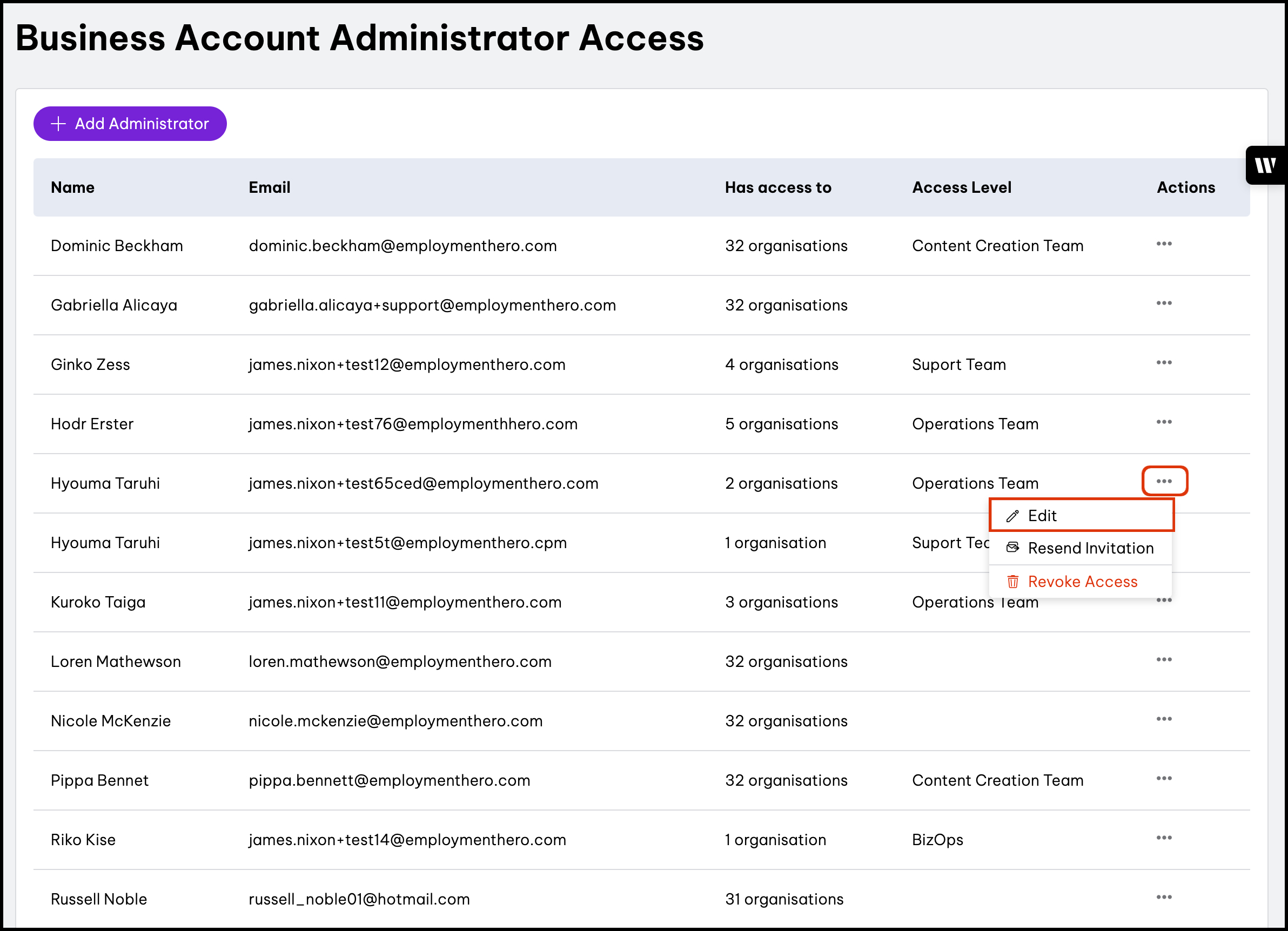Click dominic.beckham@employmenthero.com email
The image size is (1288, 931).
tap(403, 246)
